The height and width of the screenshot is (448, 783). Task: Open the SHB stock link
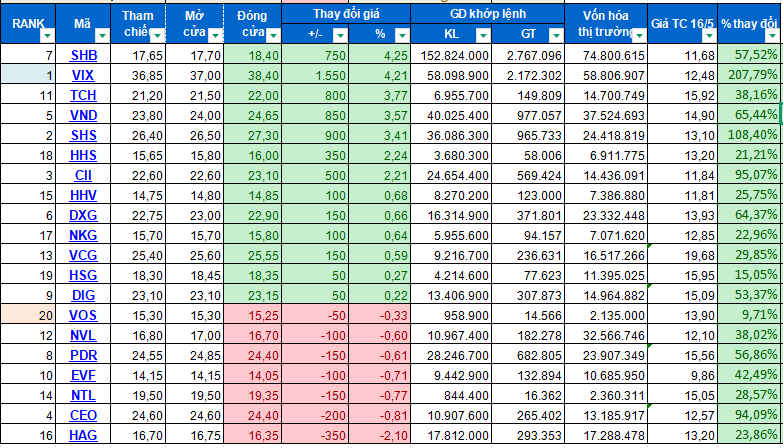[83, 55]
